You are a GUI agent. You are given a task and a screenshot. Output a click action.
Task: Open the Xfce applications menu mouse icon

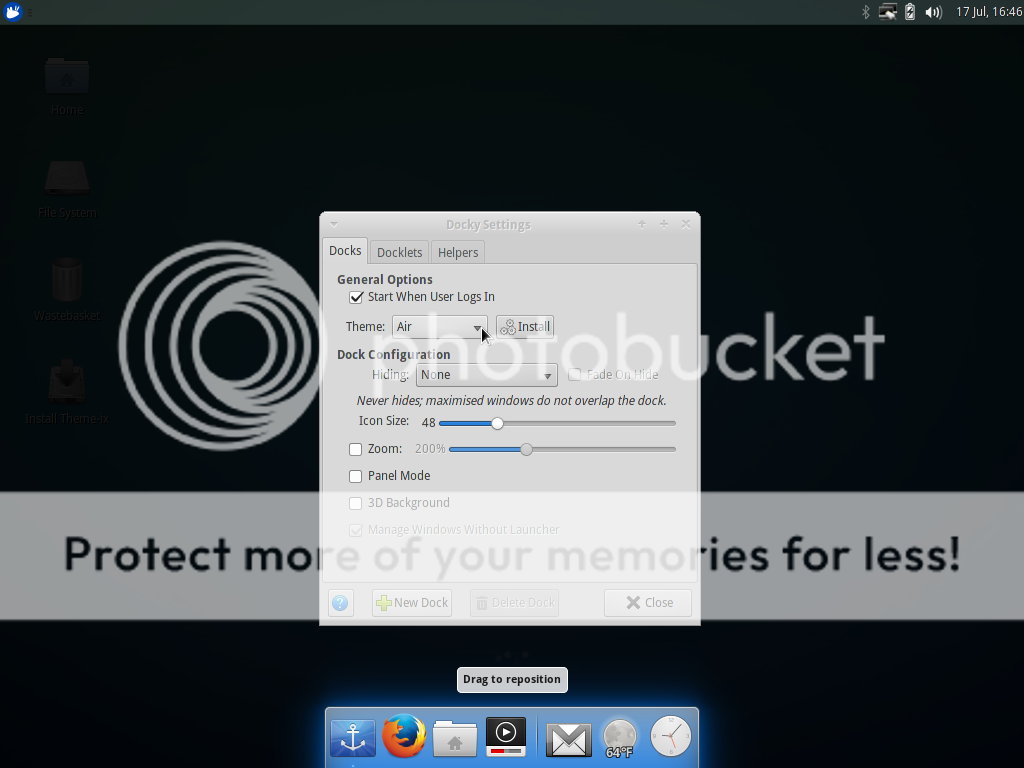pyautogui.click(x=12, y=12)
